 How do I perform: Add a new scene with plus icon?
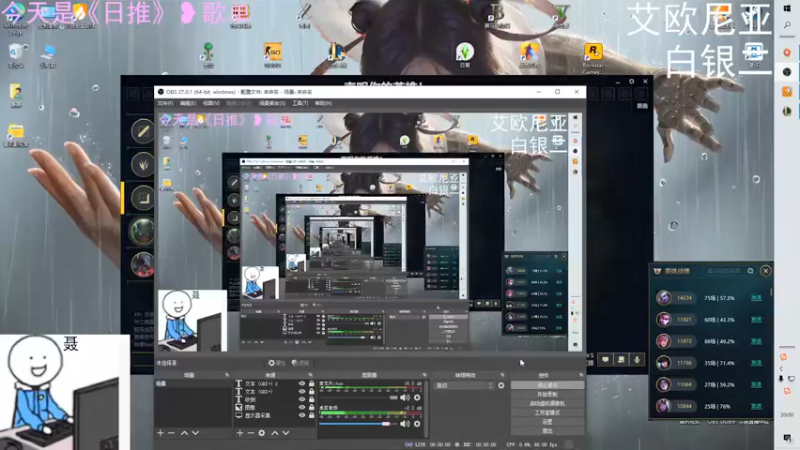pos(160,433)
